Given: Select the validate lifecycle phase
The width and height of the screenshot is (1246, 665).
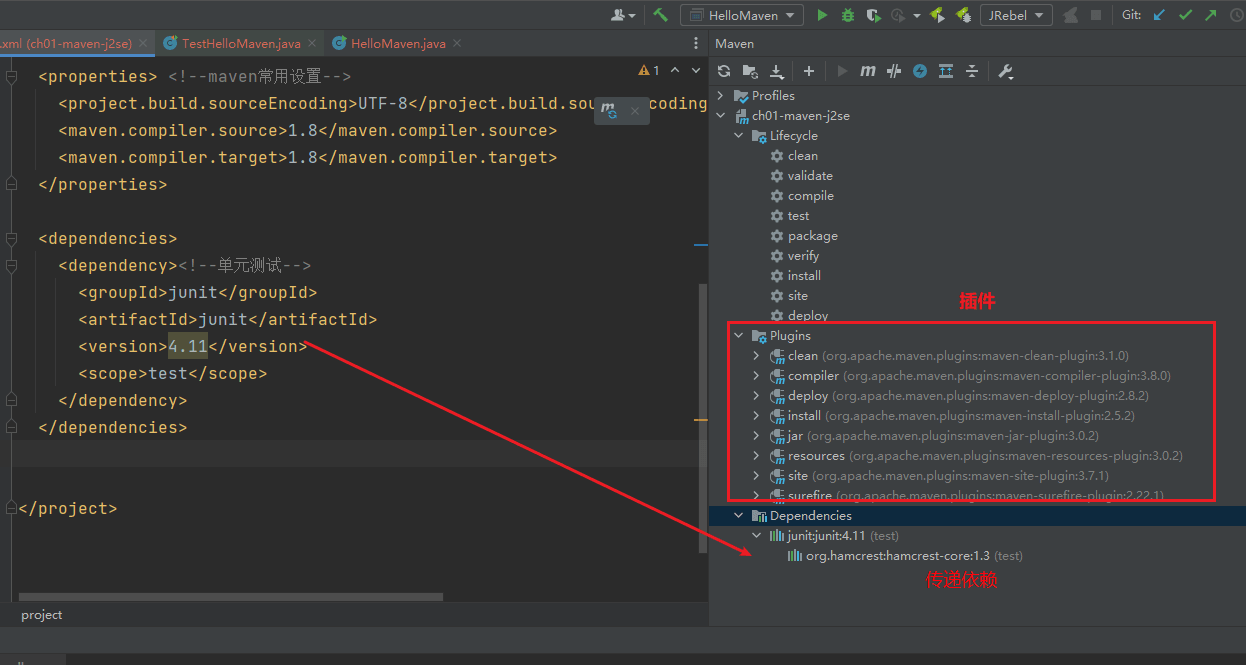Looking at the screenshot, I should 810,176.
